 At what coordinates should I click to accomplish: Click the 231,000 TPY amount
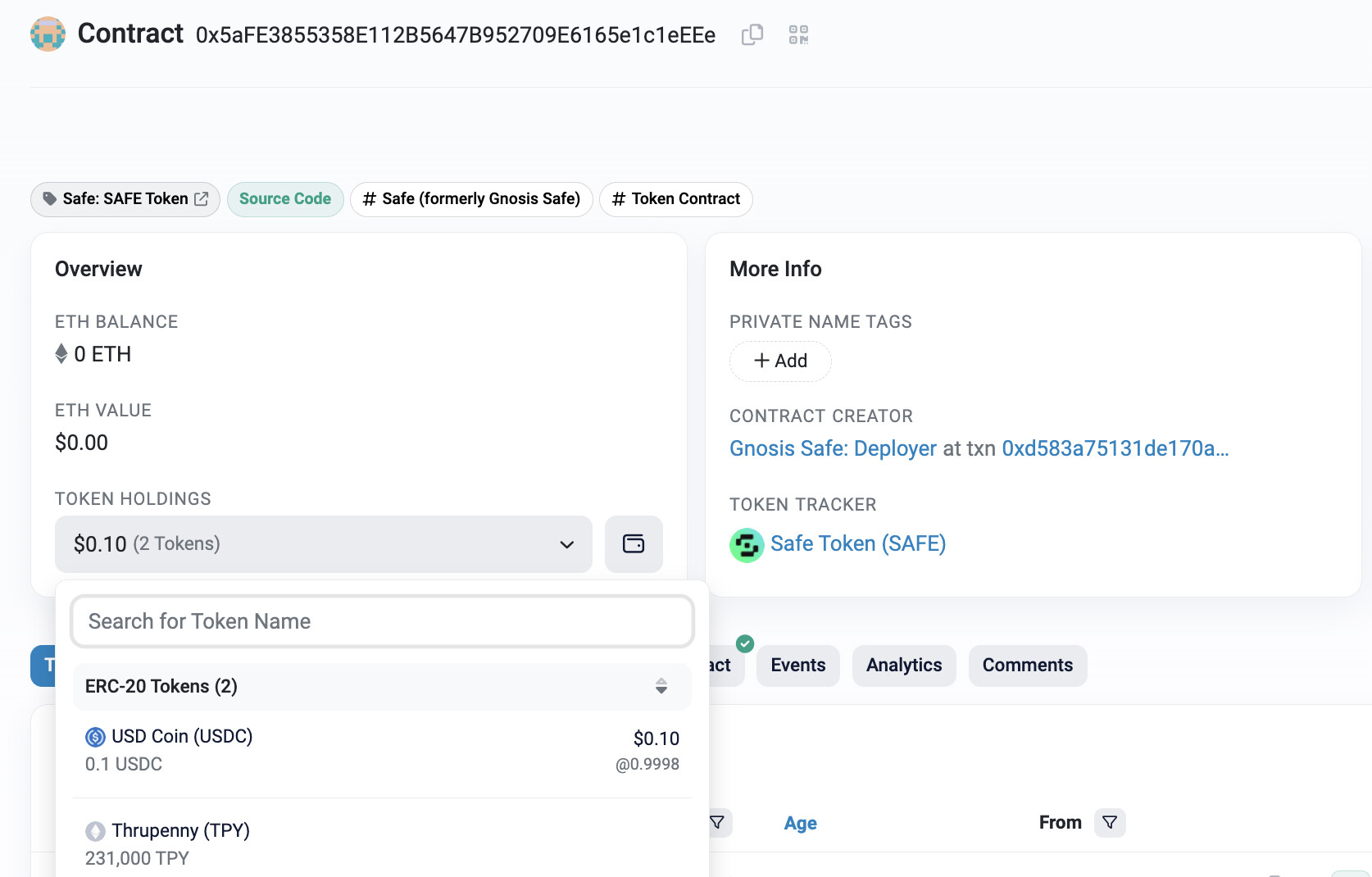pyautogui.click(x=137, y=858)
